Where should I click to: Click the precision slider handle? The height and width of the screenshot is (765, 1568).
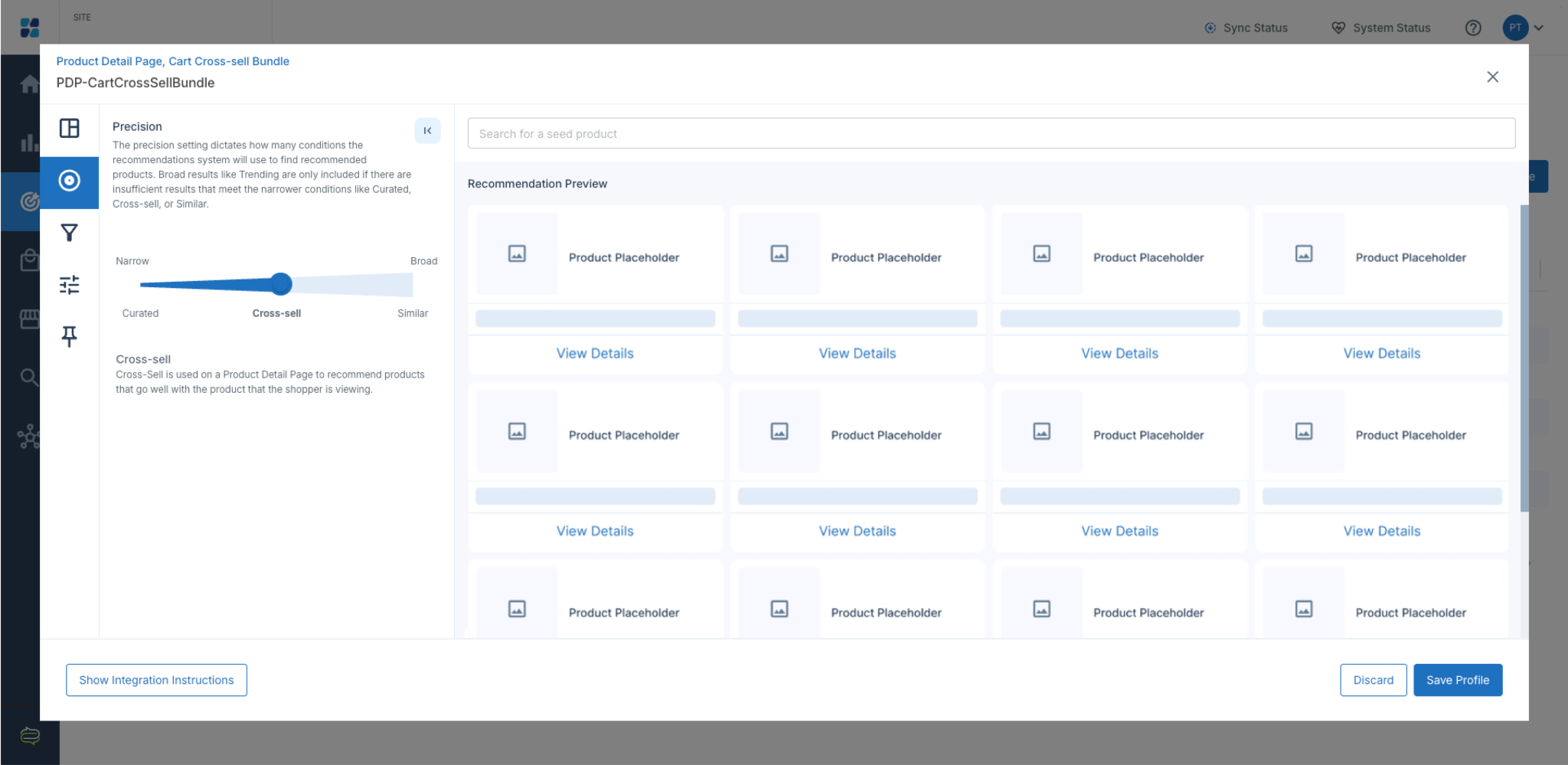pyautogui.click(x=281, y=284)
